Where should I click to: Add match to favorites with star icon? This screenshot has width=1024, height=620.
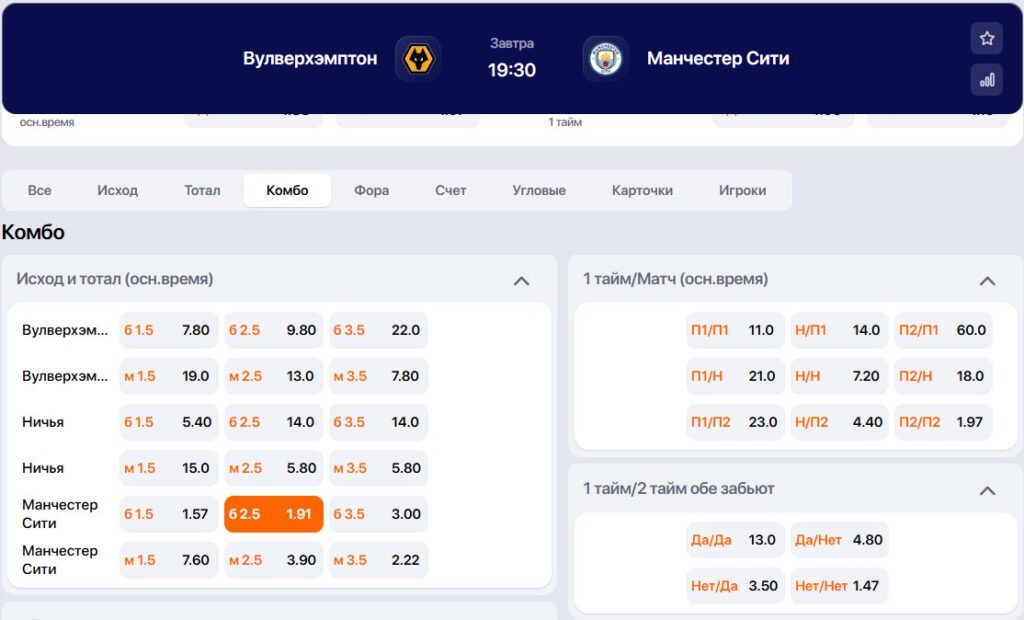tap(986, 39)
